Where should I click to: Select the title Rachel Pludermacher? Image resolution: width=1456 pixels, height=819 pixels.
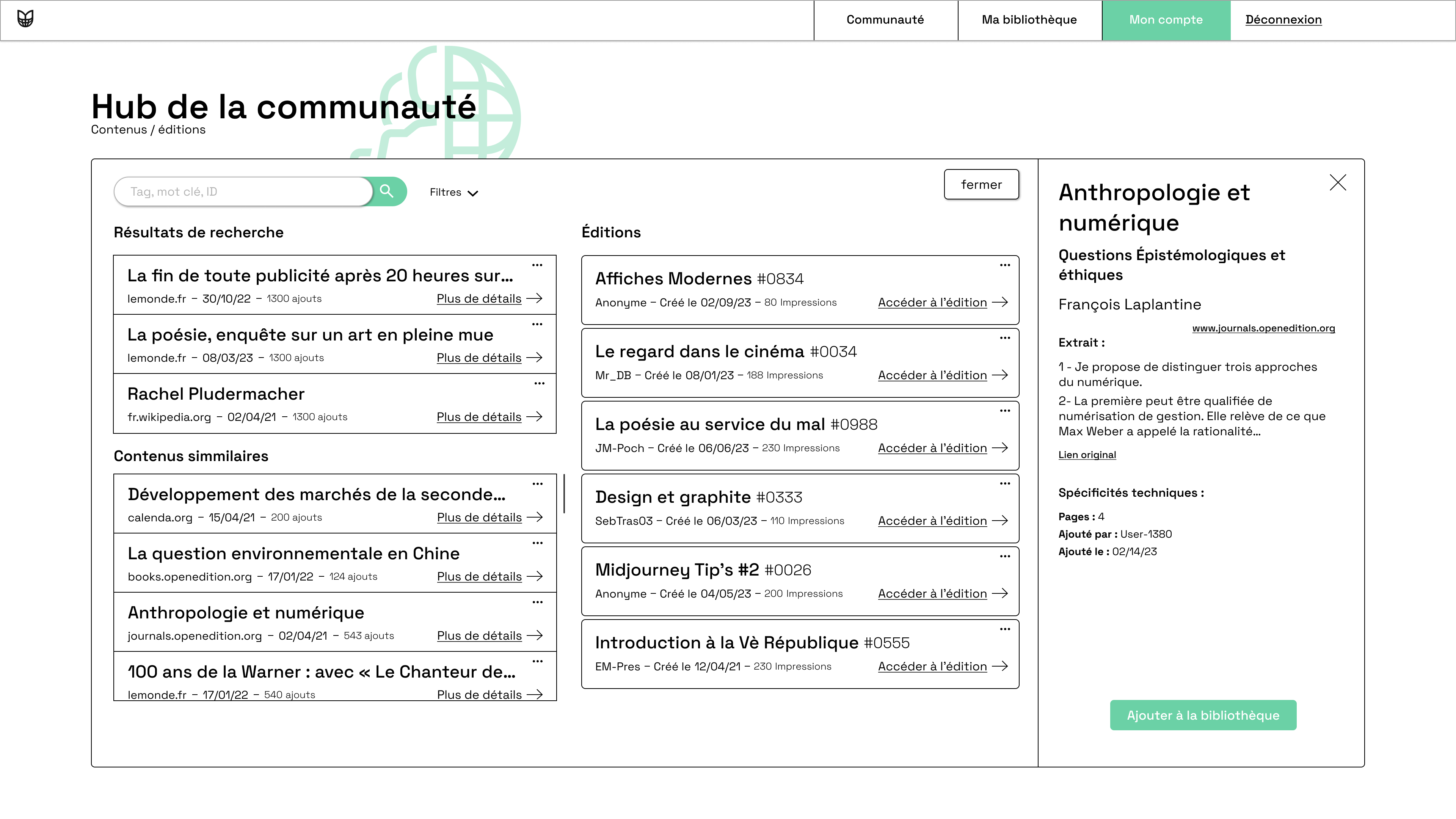pos(216,394)
